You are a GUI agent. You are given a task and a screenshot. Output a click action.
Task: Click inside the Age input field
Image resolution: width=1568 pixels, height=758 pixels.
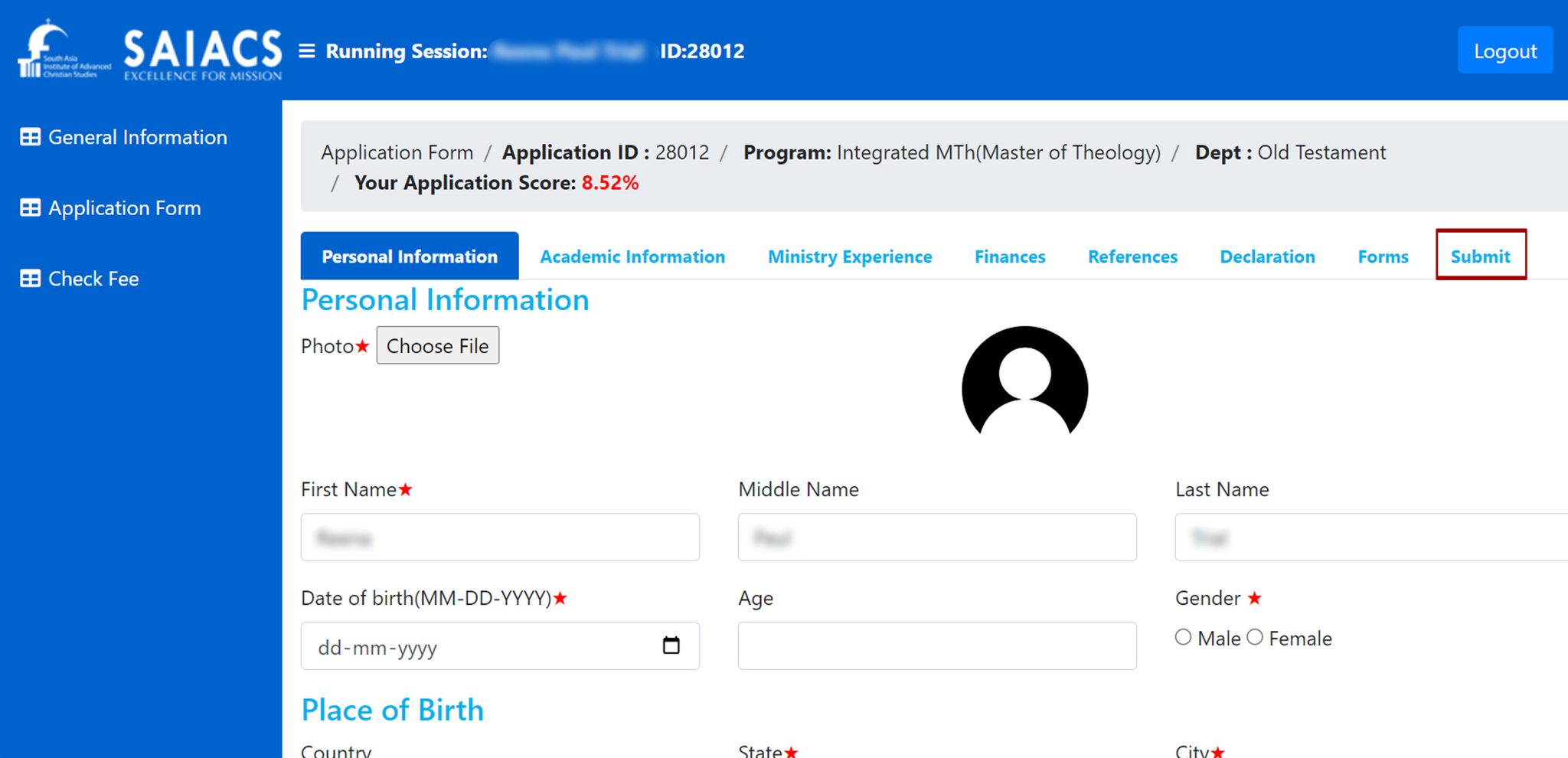tap(936, 646)
